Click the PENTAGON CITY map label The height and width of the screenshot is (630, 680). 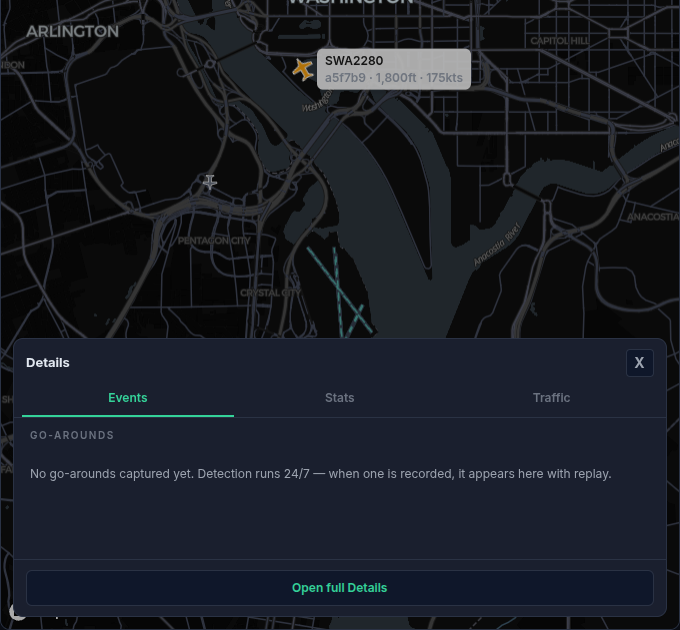214,241
